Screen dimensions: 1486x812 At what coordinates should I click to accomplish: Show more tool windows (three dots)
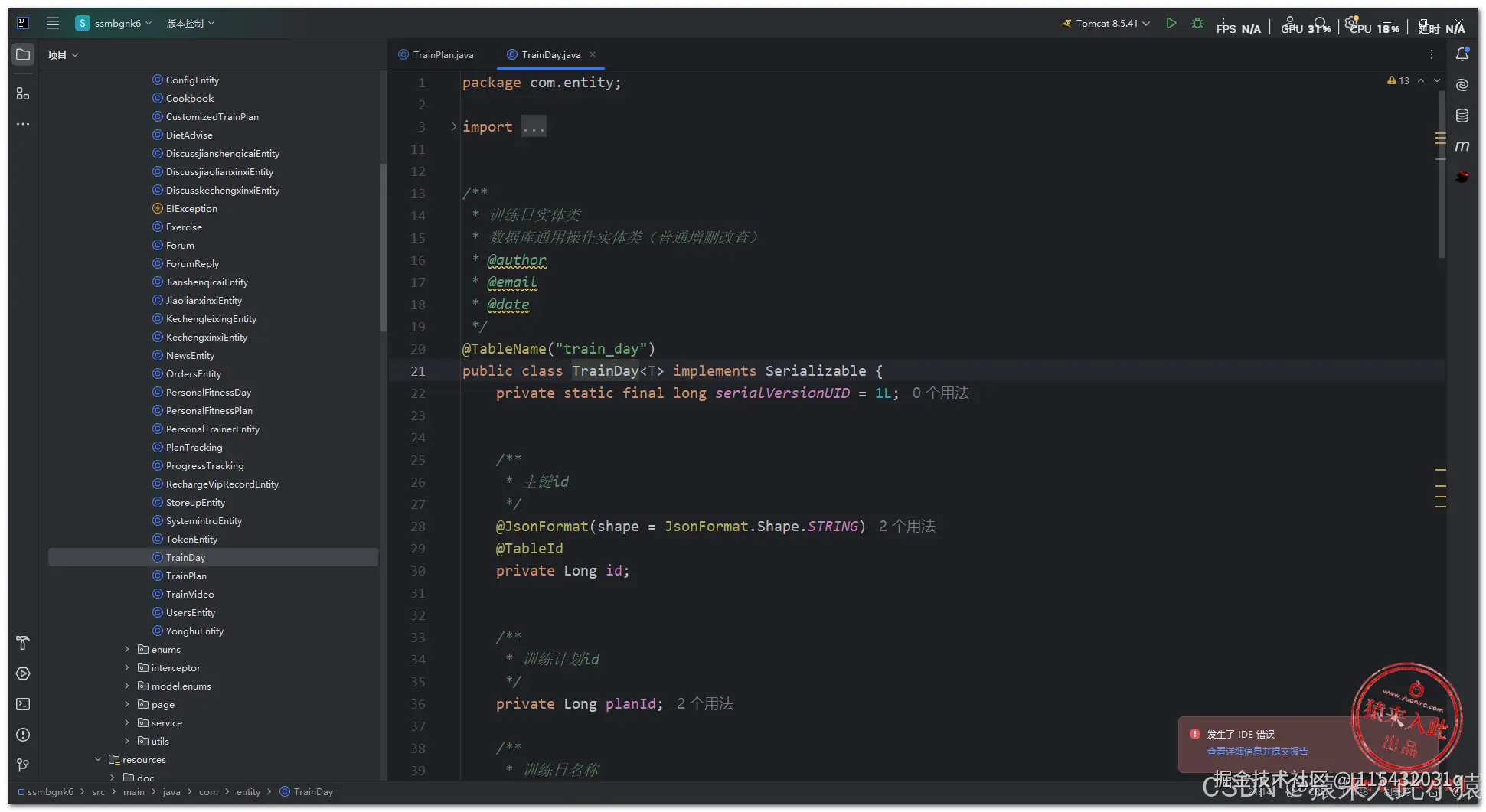coord(23,124)
